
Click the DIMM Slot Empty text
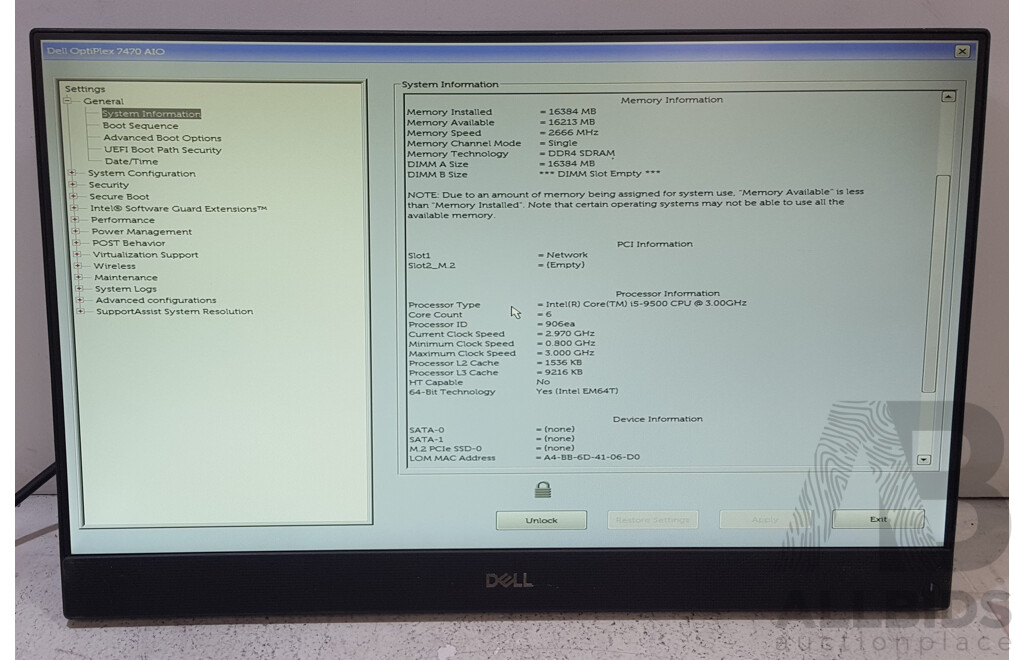click(600, 174)
